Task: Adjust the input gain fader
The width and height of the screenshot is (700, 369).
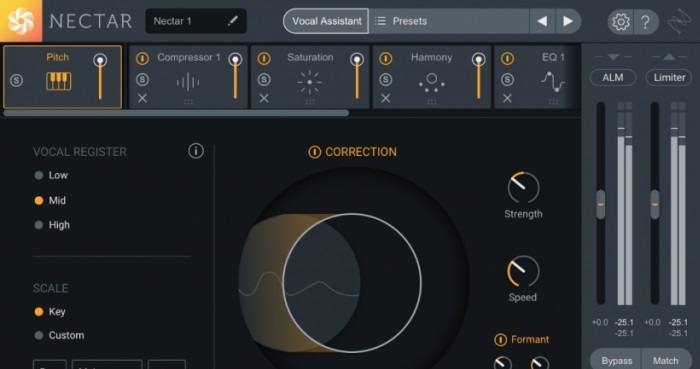Action: (601, 204)
